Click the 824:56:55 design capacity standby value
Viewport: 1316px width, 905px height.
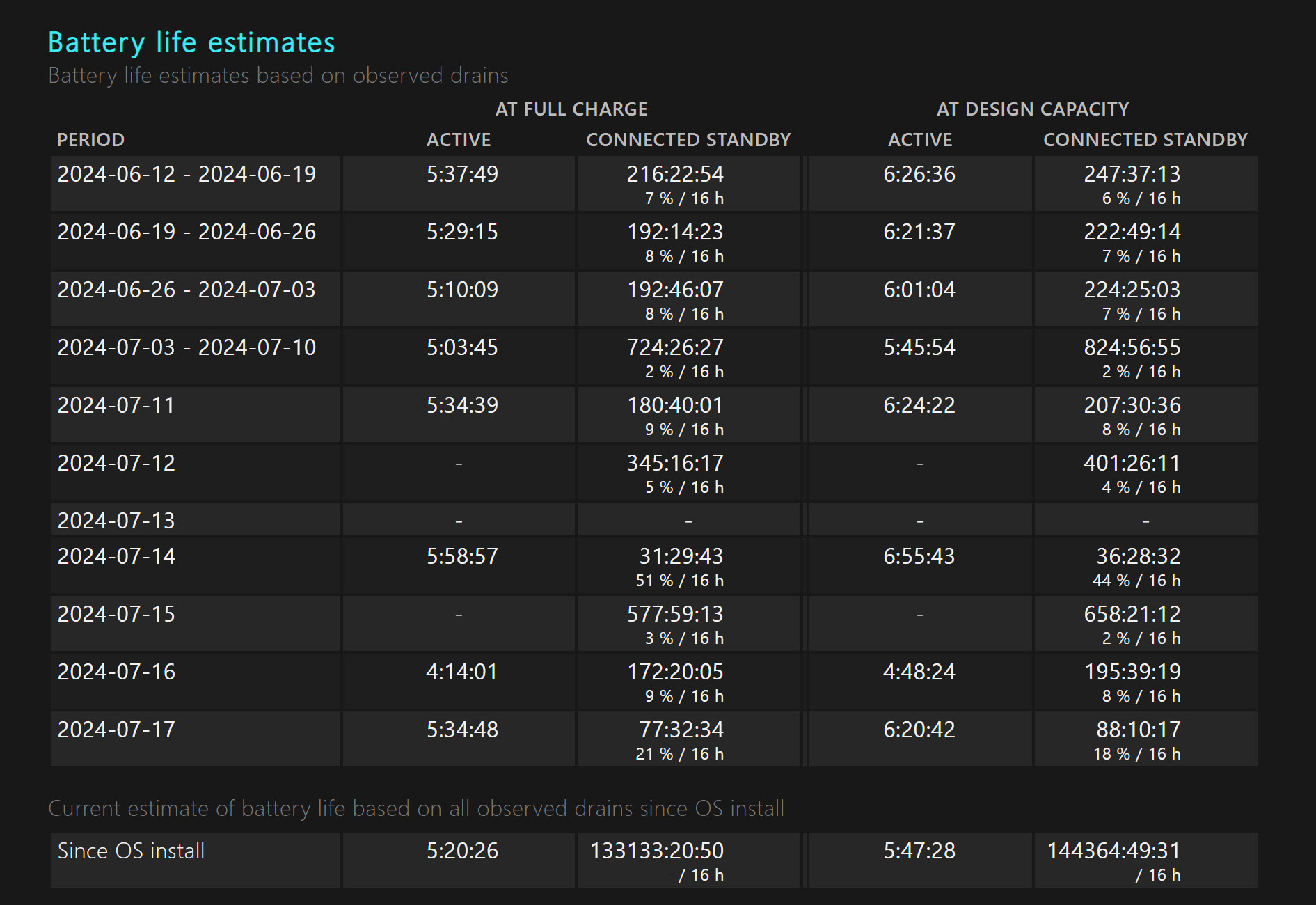(x=1132, y=347)
